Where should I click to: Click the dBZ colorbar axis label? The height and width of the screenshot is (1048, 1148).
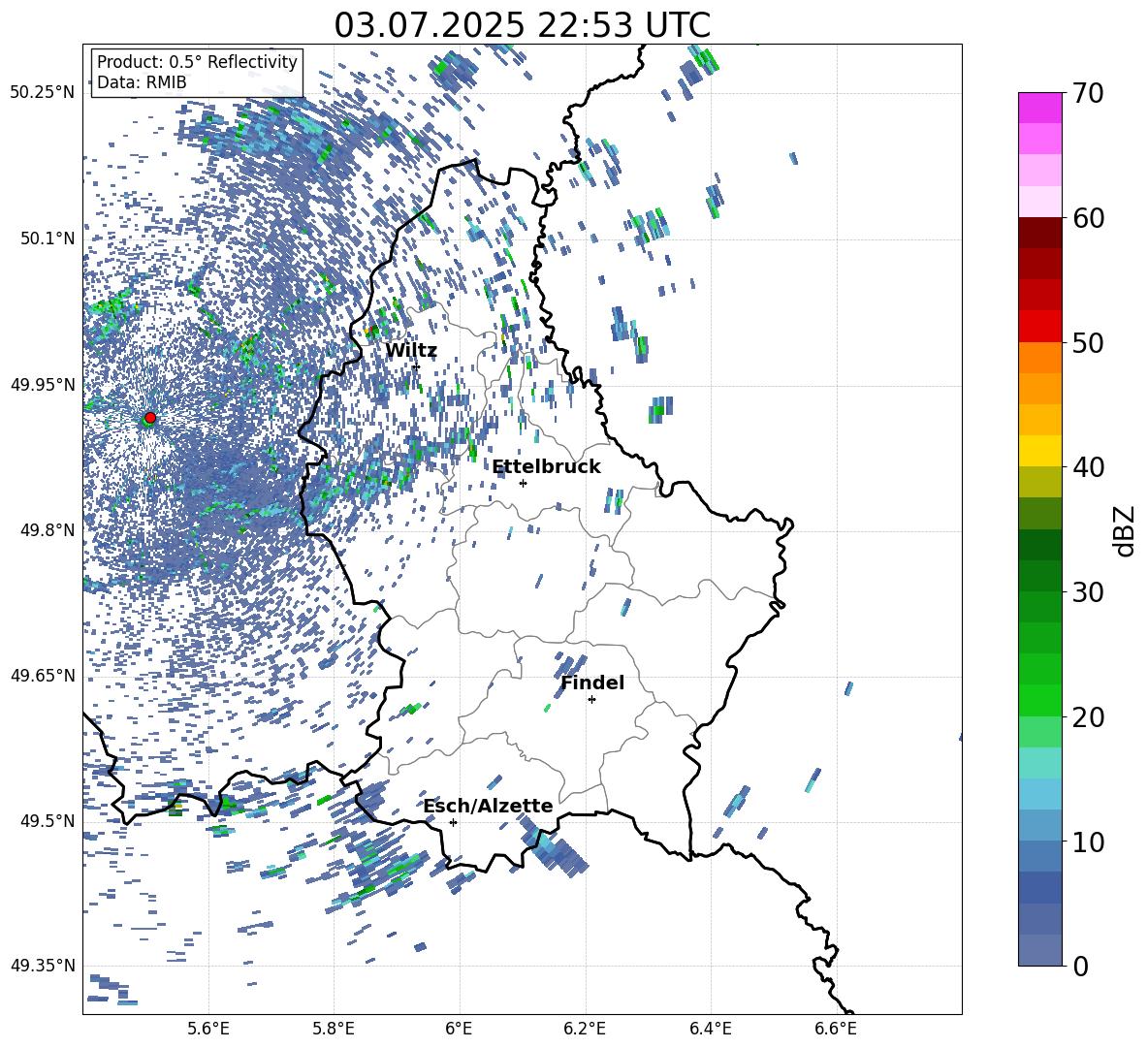coord(1123,530)
